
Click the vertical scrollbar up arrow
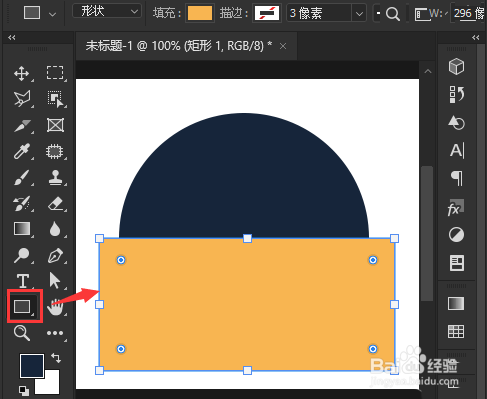click(x=428, y=71)
